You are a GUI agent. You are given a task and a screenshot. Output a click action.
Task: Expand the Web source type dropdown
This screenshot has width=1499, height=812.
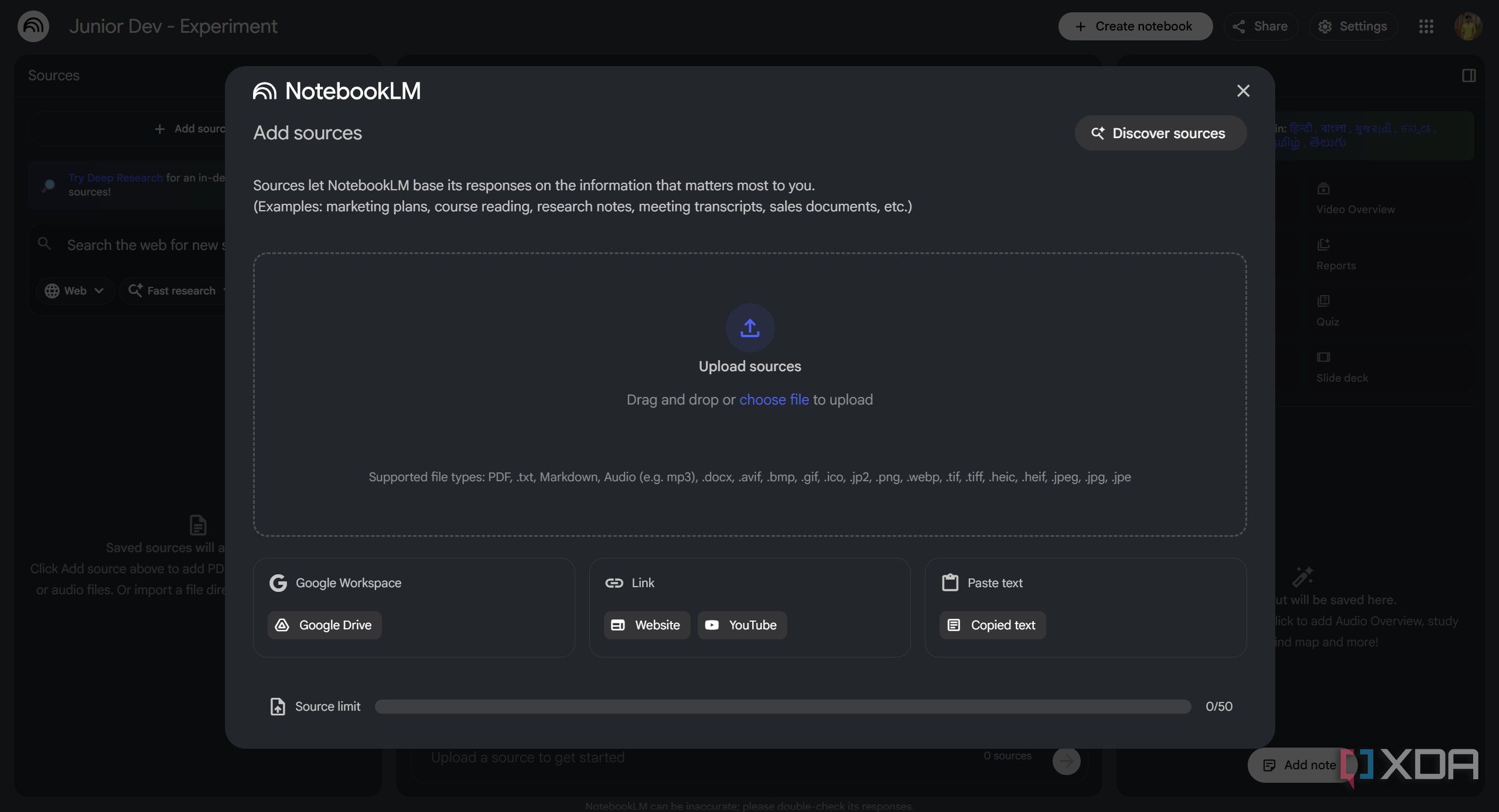tap(75, 291)
